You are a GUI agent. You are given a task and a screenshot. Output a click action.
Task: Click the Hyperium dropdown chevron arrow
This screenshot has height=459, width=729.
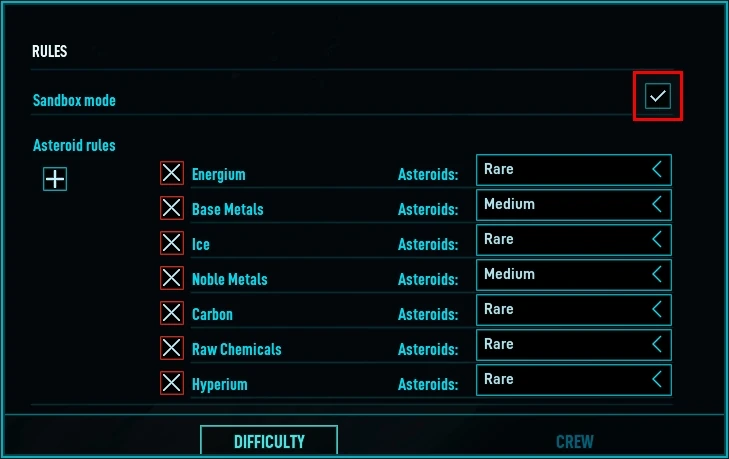click(657, 379)
